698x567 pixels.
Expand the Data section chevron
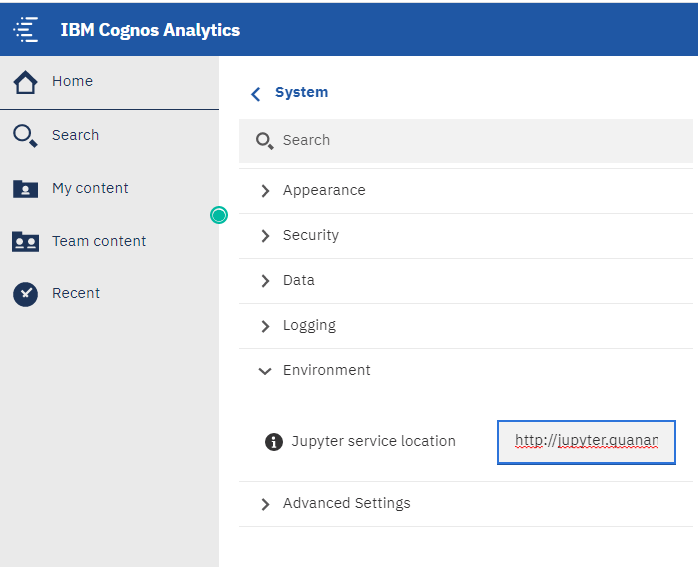[265, 281]
